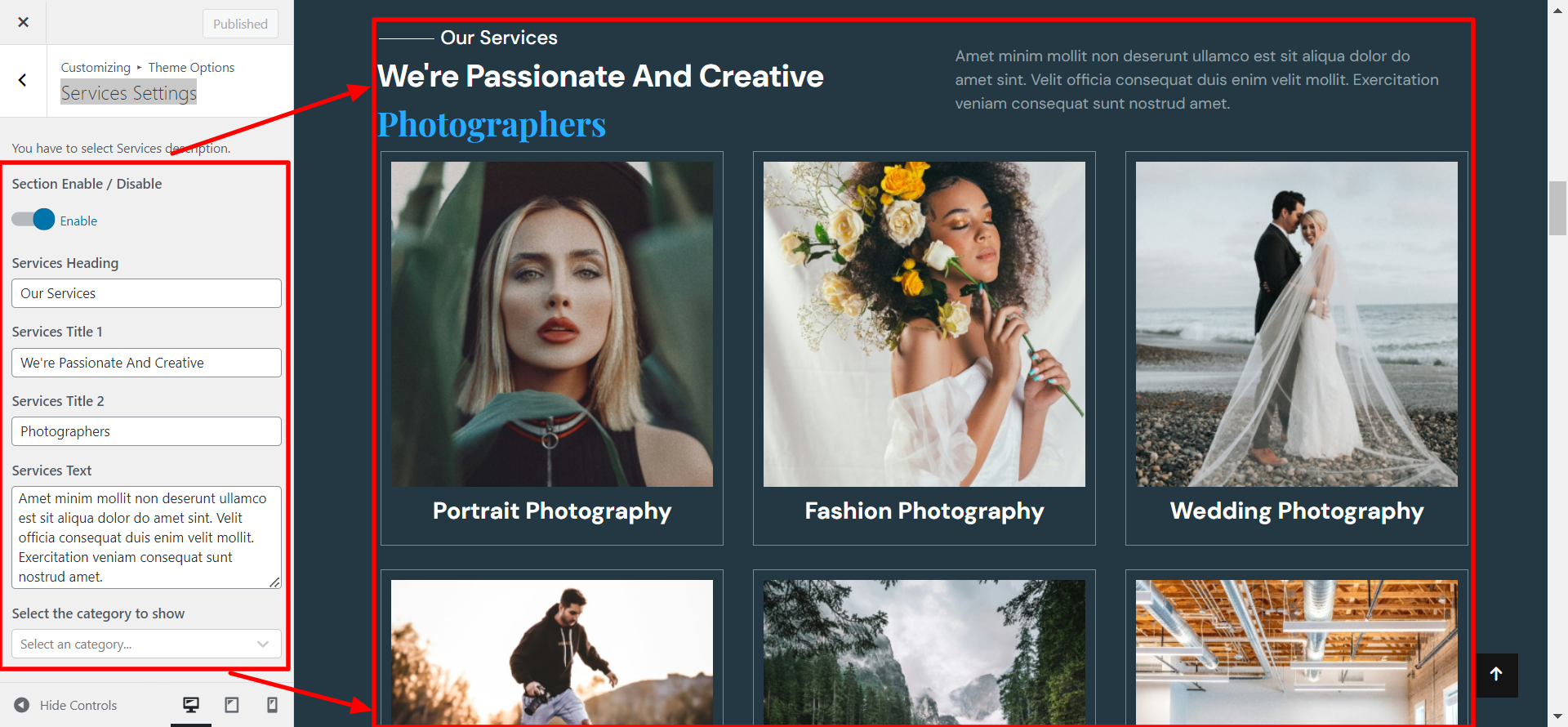Open the Select a category dropdown
Screen dimensions: 1568x727
pyautogui.click(x=146, y=644)
